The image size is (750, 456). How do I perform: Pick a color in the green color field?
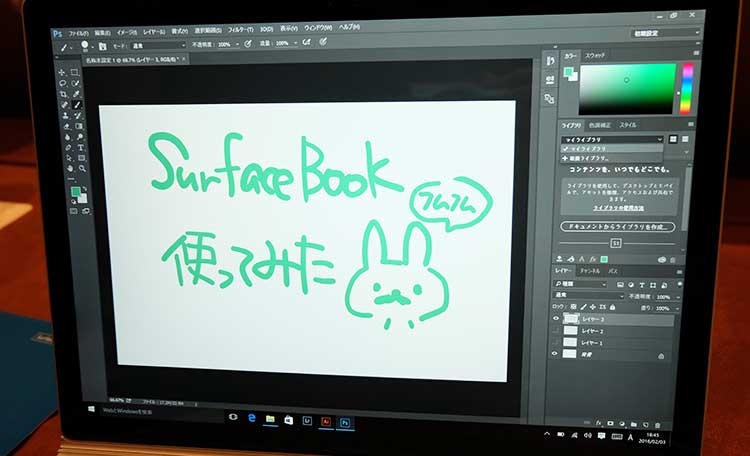coord(627,89)
